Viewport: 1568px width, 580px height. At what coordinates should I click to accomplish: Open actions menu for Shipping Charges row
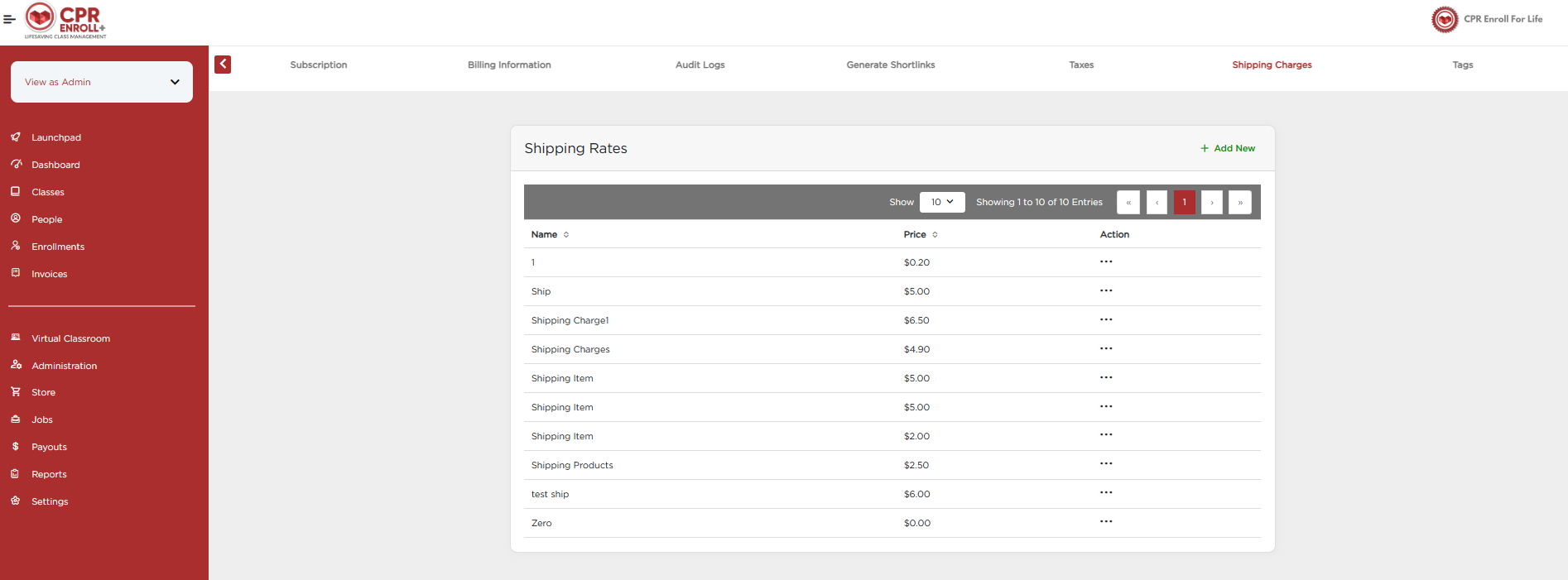1106,348
